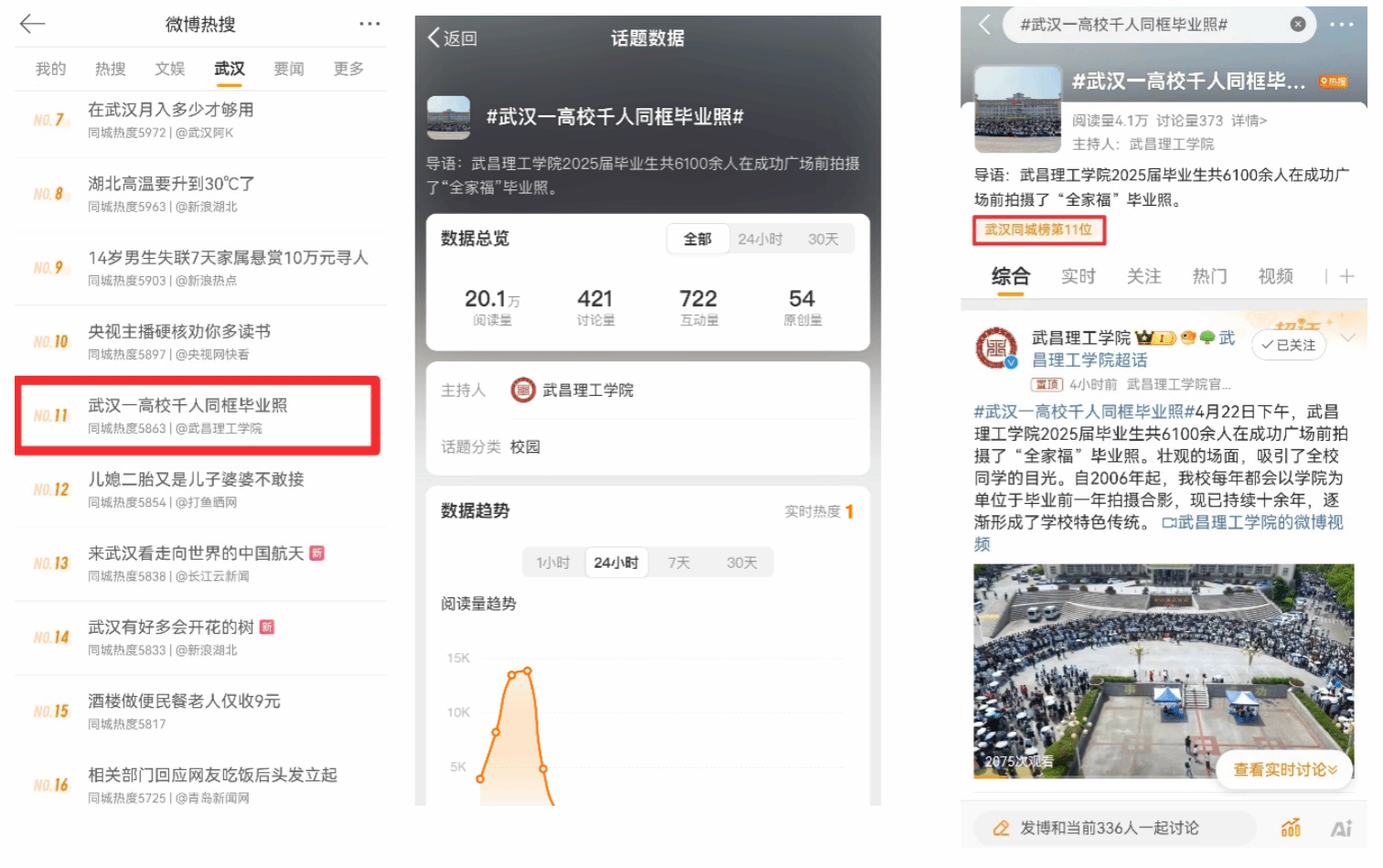Click 查看实时讨论 button
Viewport: 1383px width, 868px height.
[1285, 770]
